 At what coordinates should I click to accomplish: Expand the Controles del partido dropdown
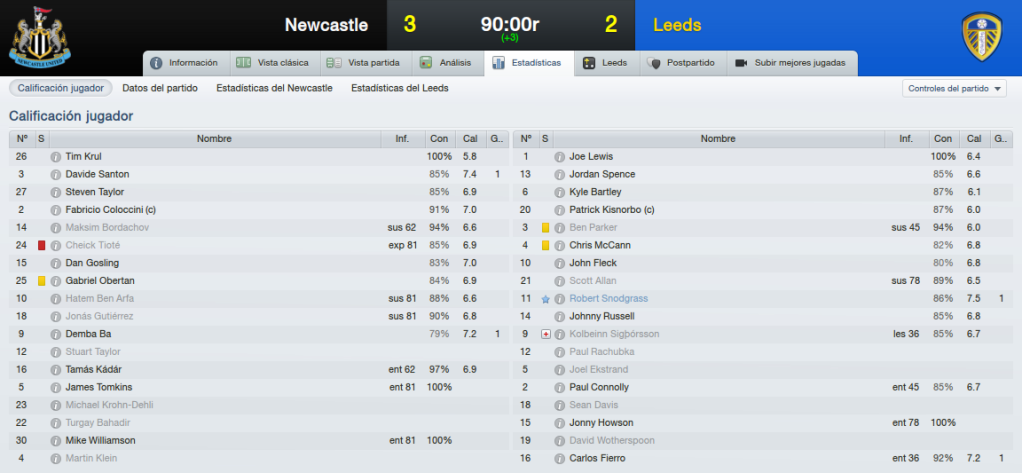coord(954,89)
